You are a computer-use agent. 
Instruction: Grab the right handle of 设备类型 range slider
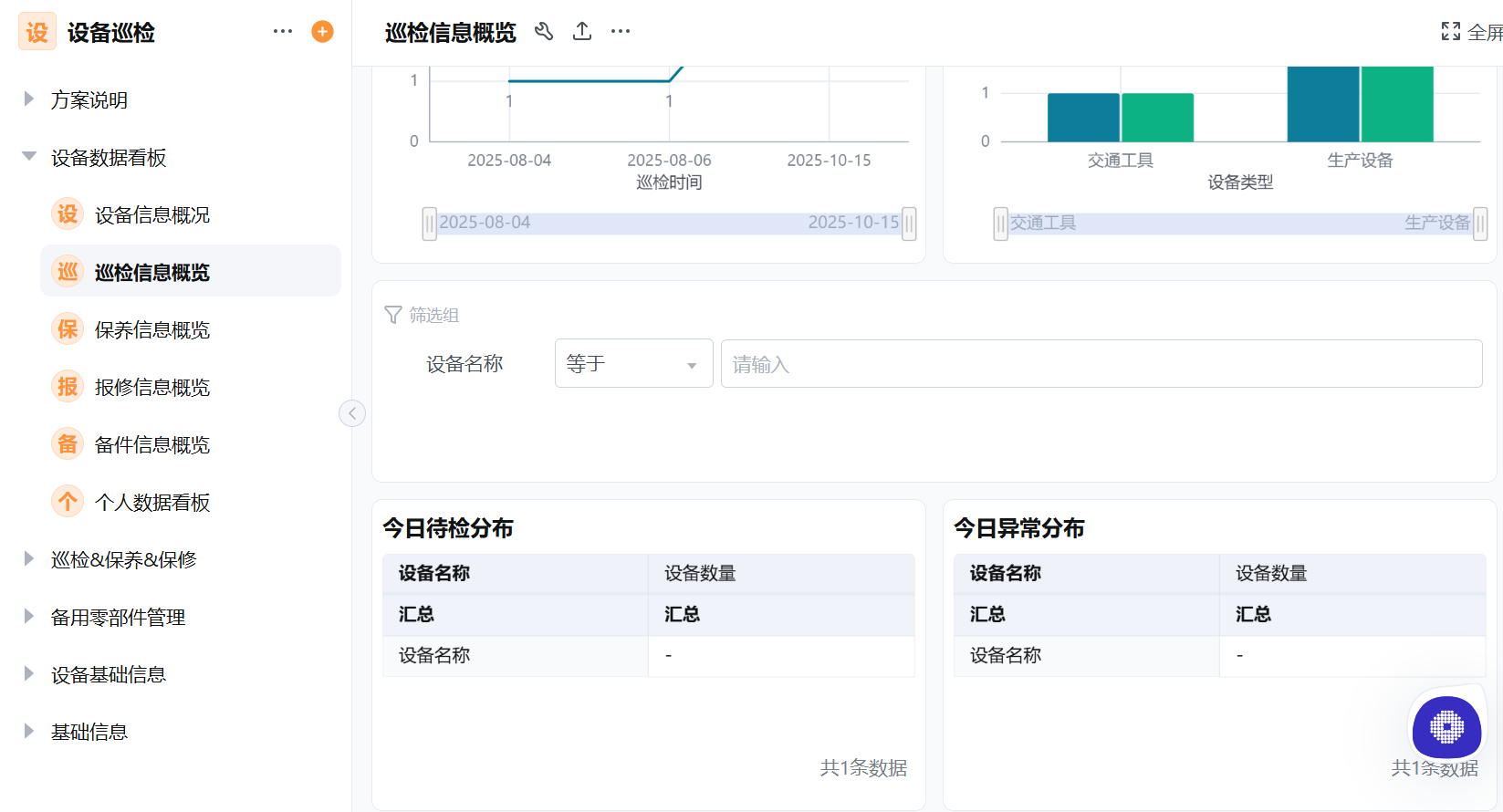[x=1480, y=224]
